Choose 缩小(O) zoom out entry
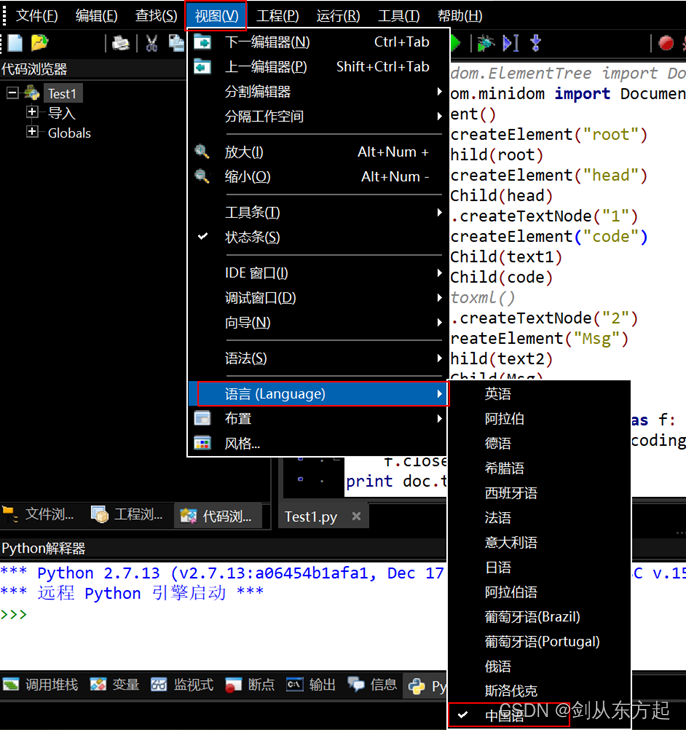The image size is (686, 730). click(318, 176)
